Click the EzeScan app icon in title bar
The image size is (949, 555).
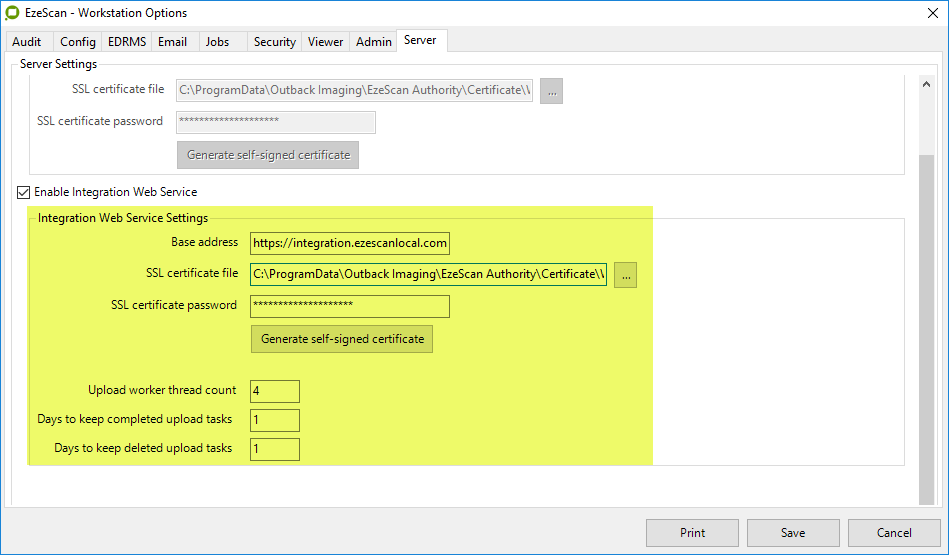14,13
